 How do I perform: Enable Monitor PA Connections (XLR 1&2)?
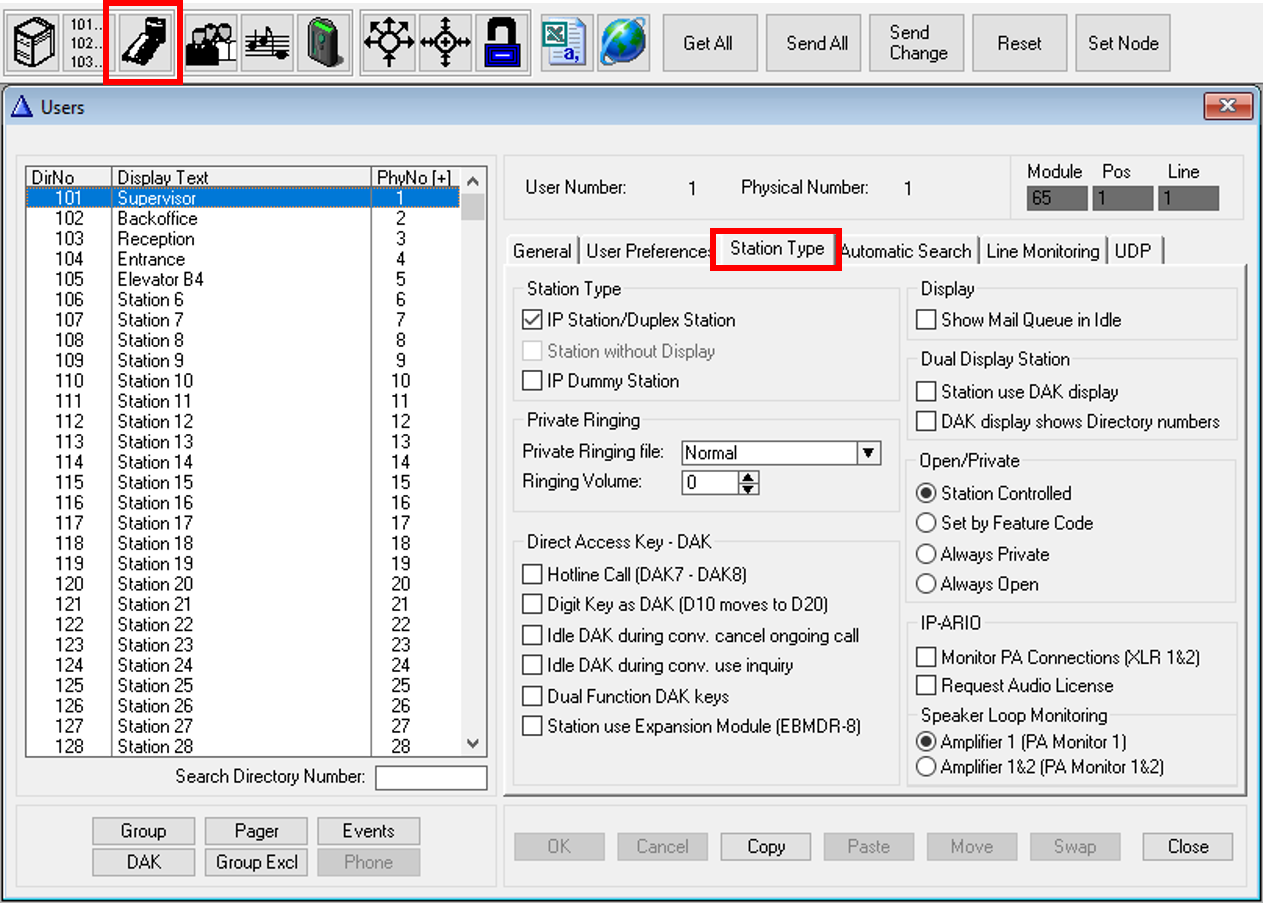[x=926, y=658]
